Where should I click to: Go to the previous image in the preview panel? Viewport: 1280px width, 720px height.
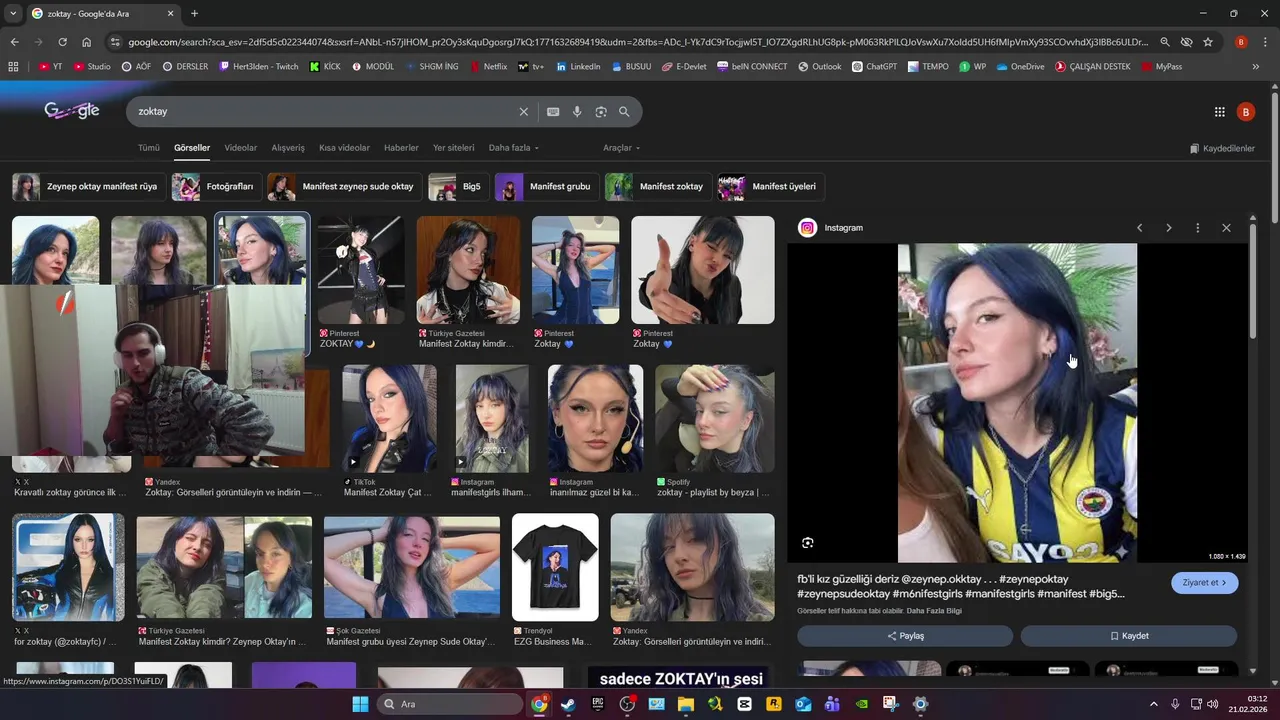point(1139,228)
